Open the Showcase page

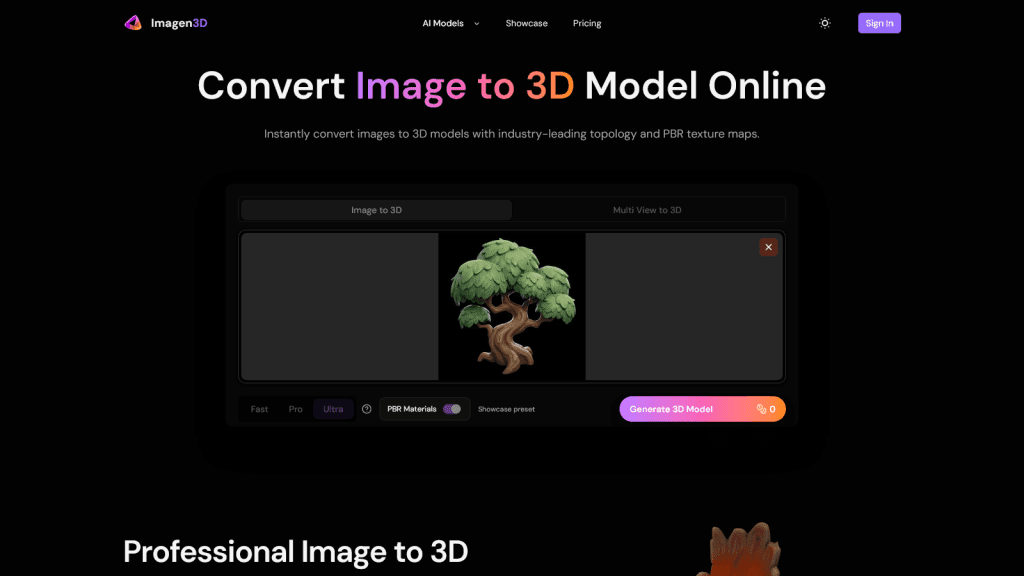click(x=527, y=23)
